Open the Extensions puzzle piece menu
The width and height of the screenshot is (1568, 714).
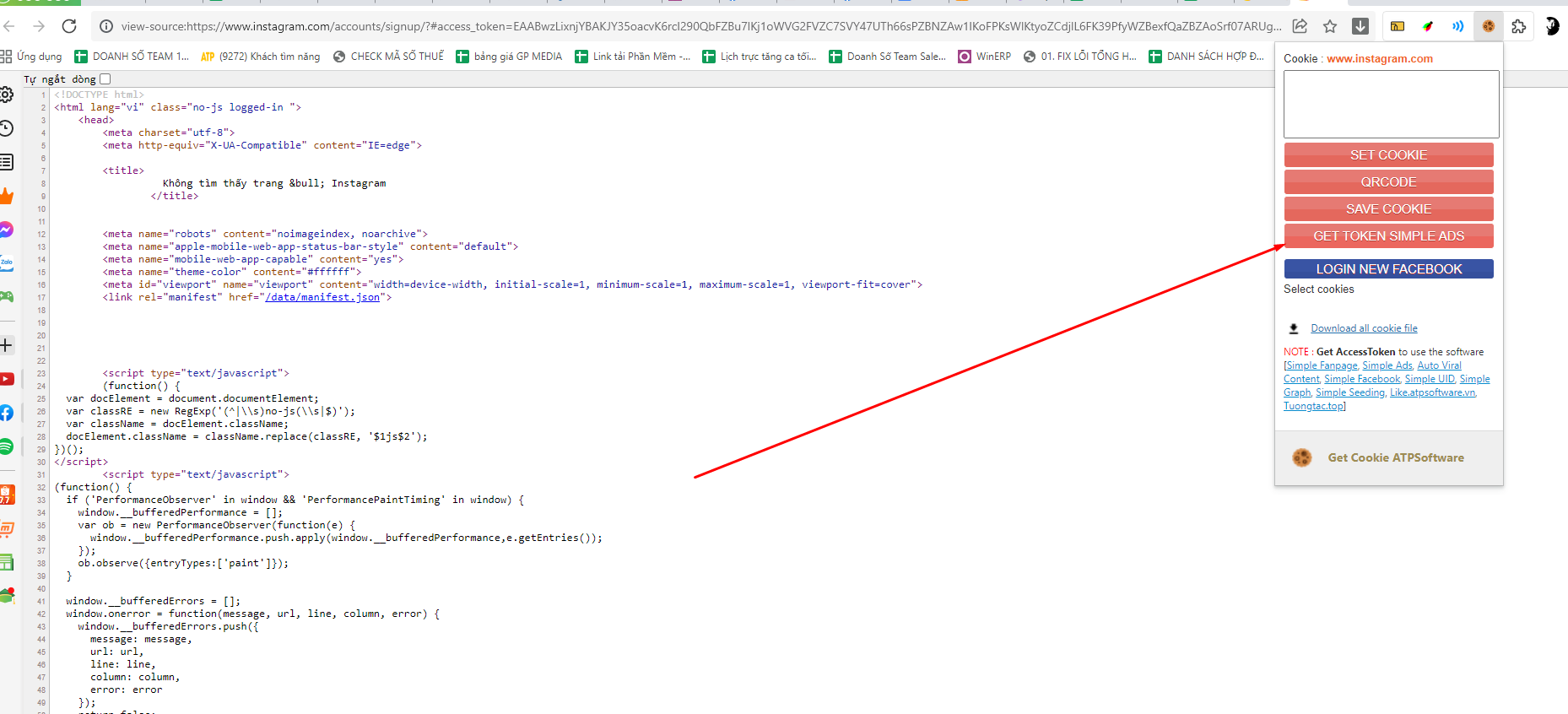pos(1519,26)
